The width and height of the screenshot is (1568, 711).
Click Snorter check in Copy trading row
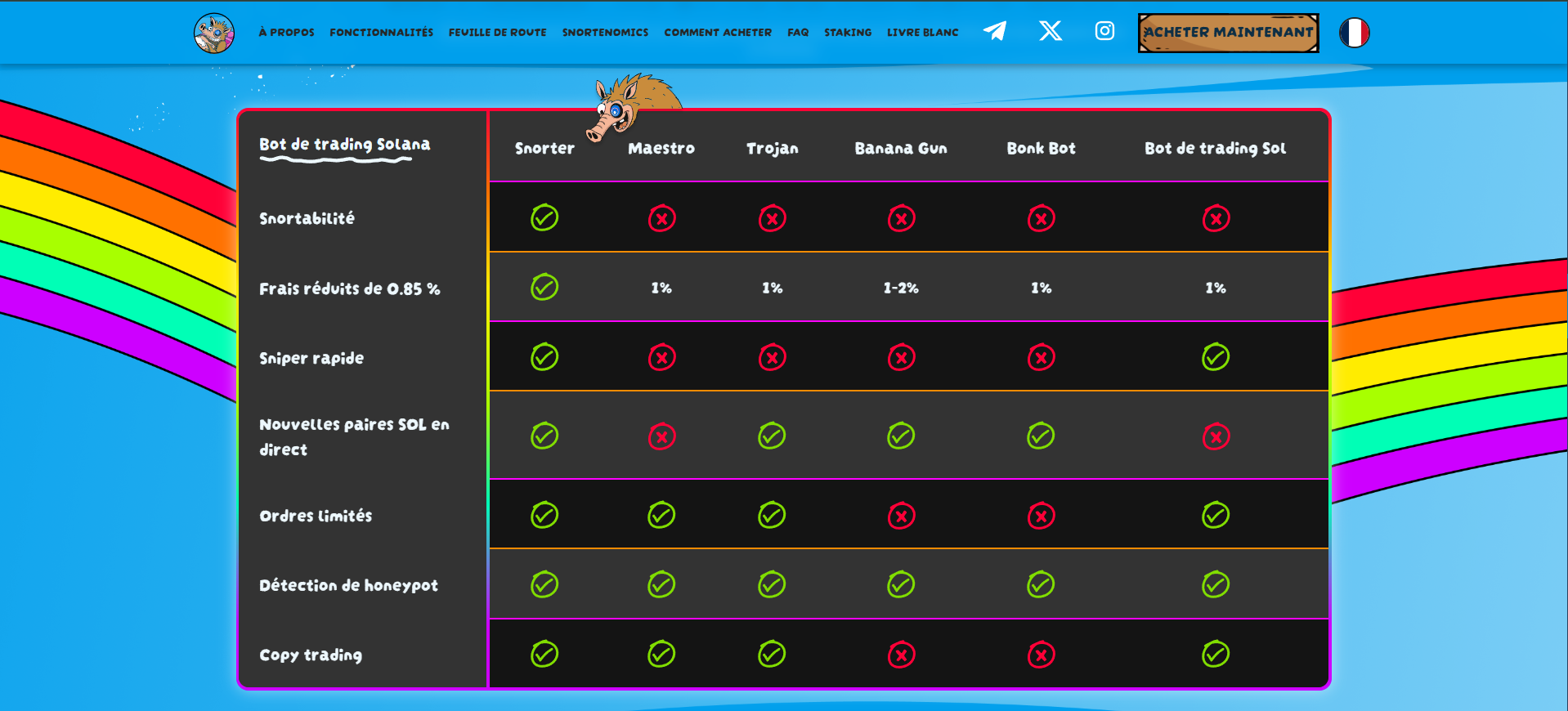point(544,654)
